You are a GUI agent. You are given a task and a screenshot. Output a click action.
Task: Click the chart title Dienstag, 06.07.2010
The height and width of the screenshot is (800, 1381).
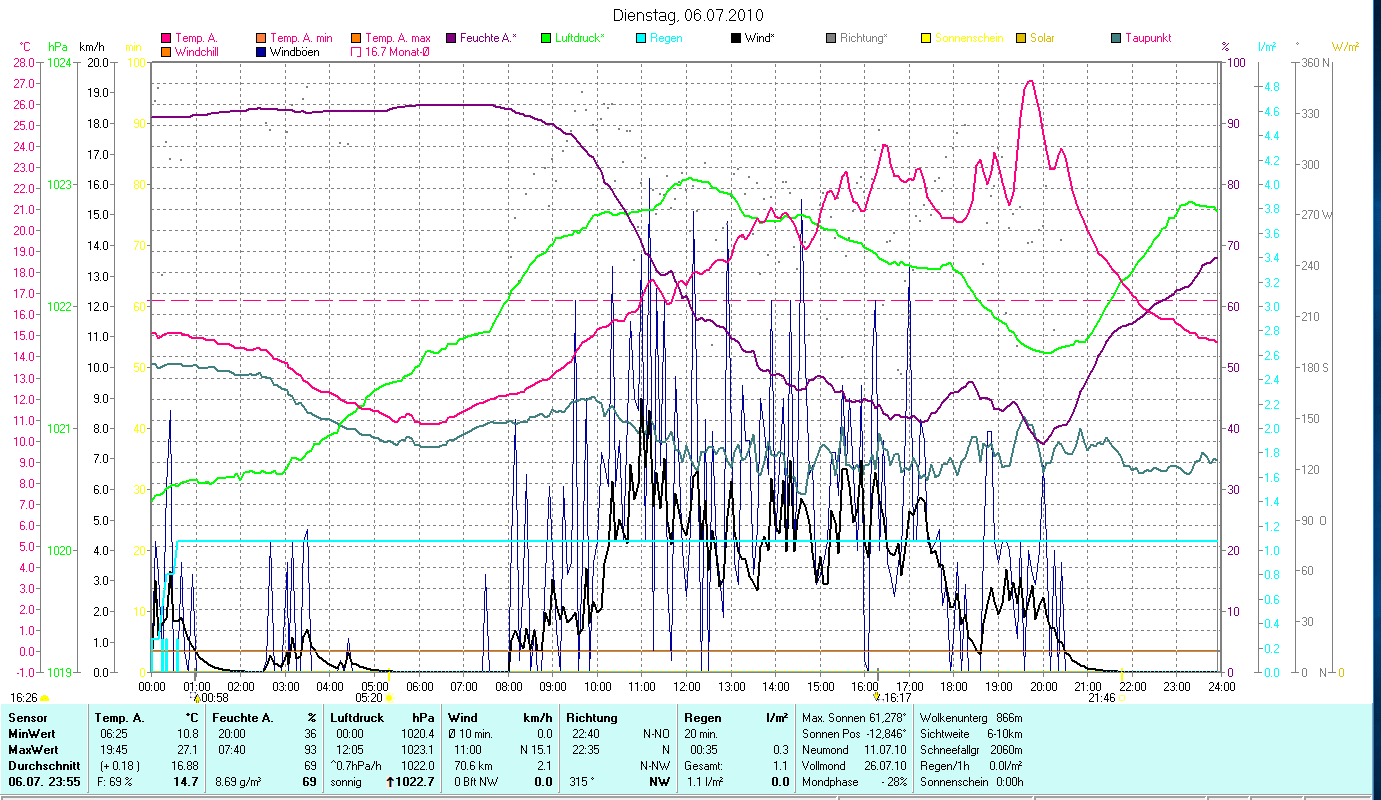[690, 16]
